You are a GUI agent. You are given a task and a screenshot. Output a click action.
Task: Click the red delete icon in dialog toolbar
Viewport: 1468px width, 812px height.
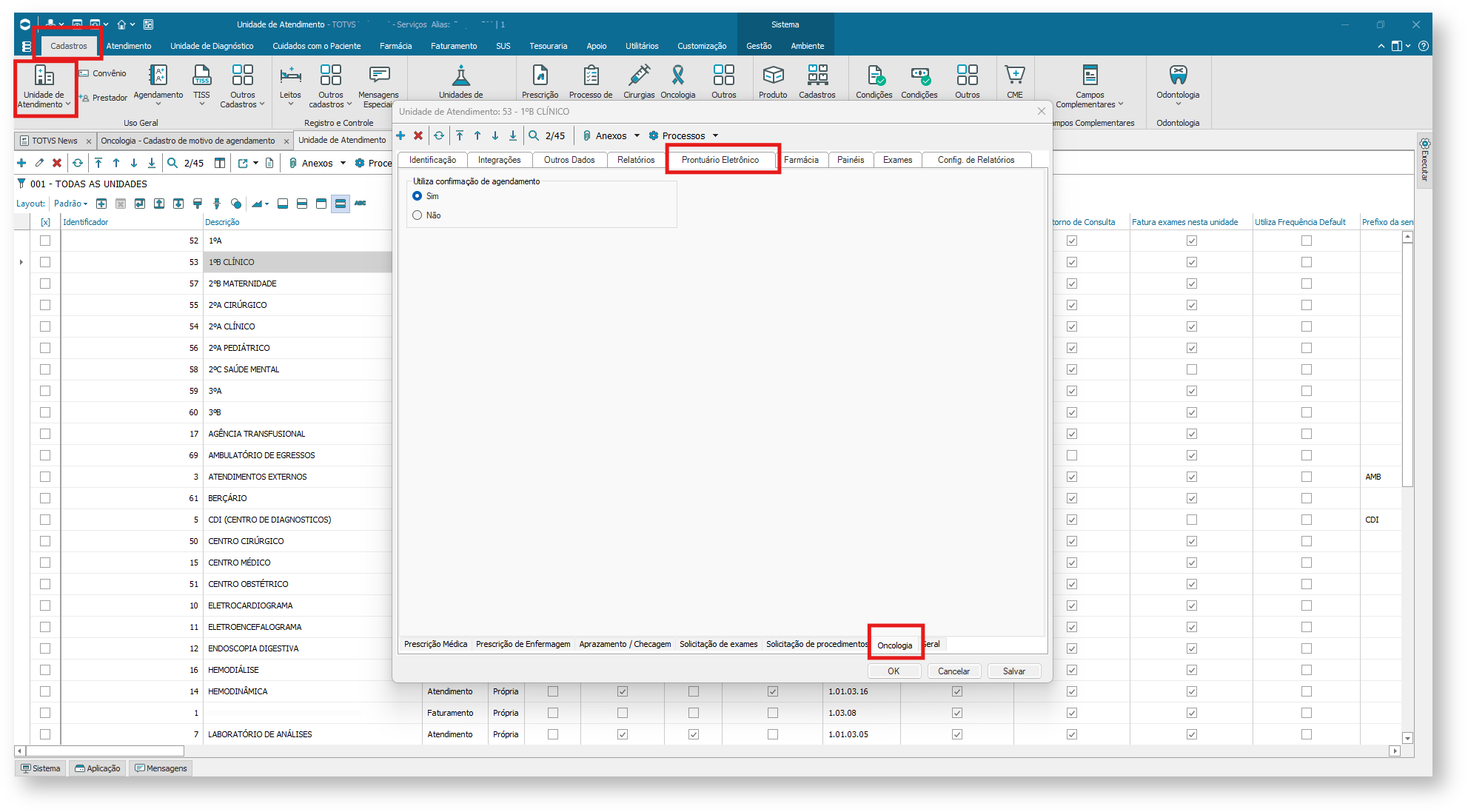tap(418, 135)
